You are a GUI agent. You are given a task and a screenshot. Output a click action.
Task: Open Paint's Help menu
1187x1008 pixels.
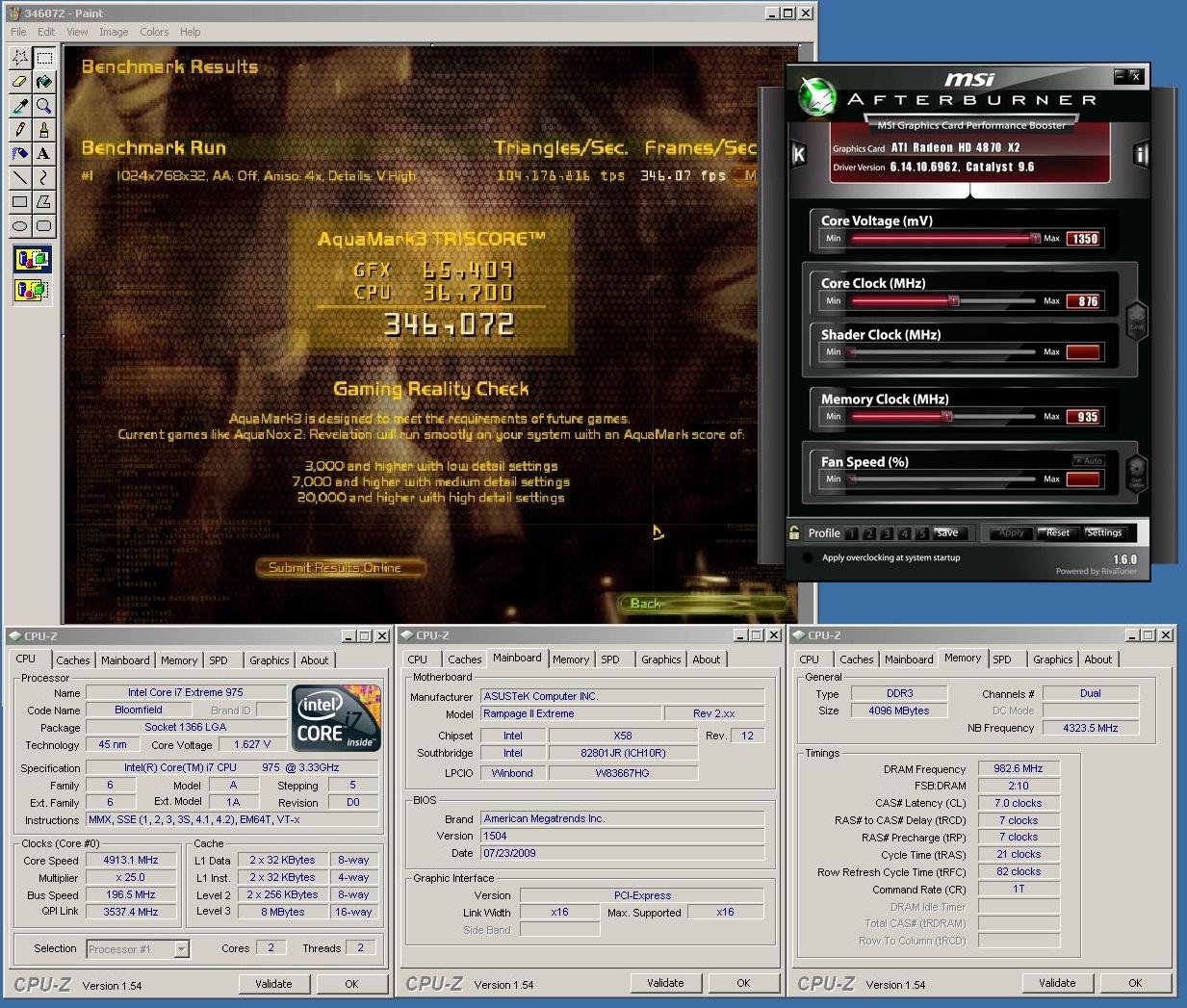191,32
